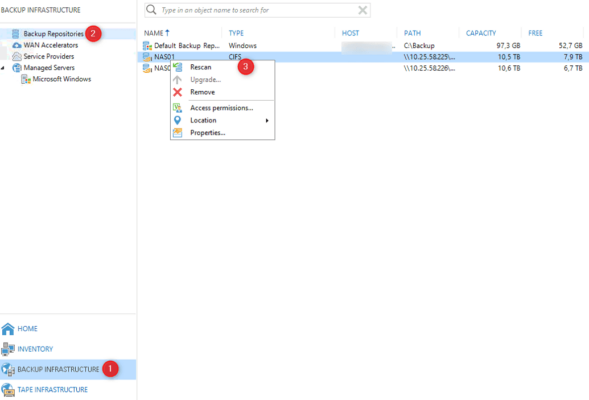Image resolution: width=589 pixels, height=400 pixels.
Task: Sort by the CAPACITY column header
Action: pyautogui.click(x=481, y=33)
